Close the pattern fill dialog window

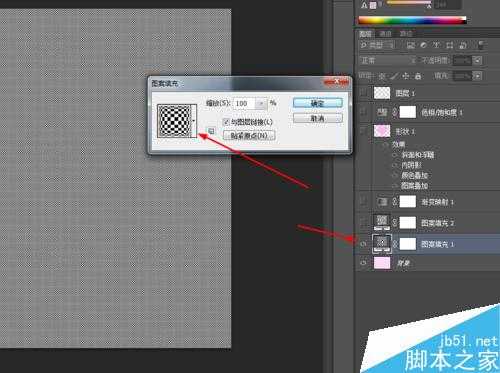point(336,82)
